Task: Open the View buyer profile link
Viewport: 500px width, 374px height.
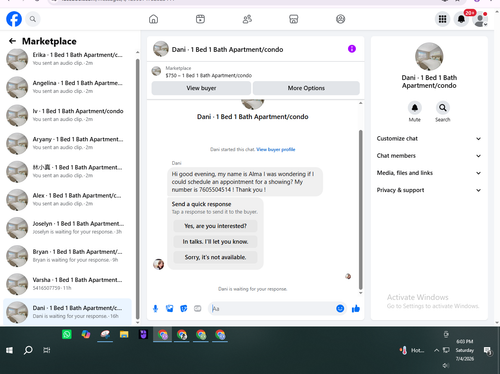Action: point(276,149)
